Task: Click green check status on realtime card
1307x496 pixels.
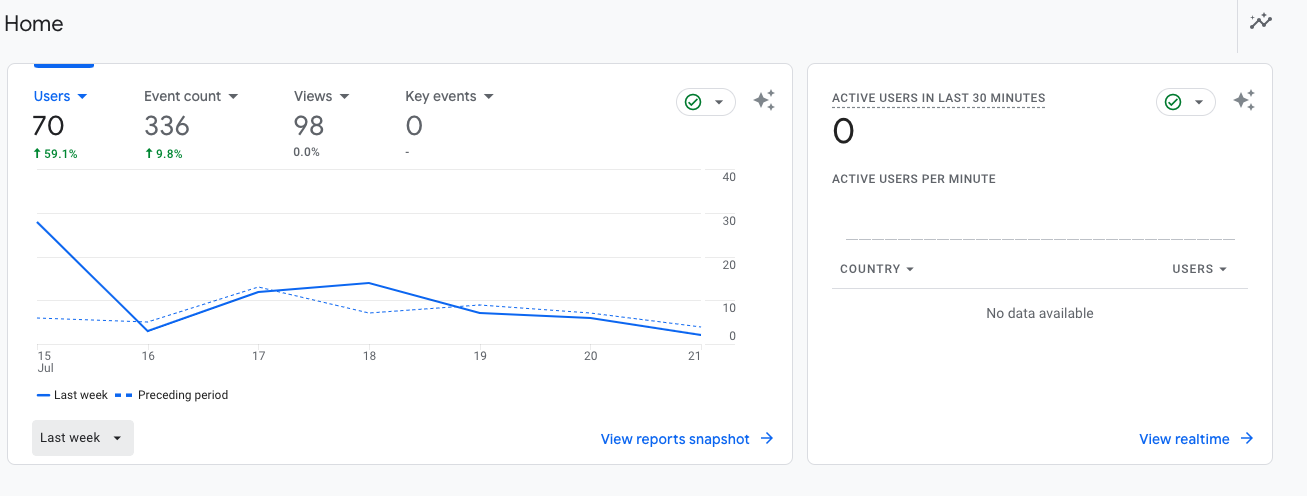Action: click(x=1186, y=102)
